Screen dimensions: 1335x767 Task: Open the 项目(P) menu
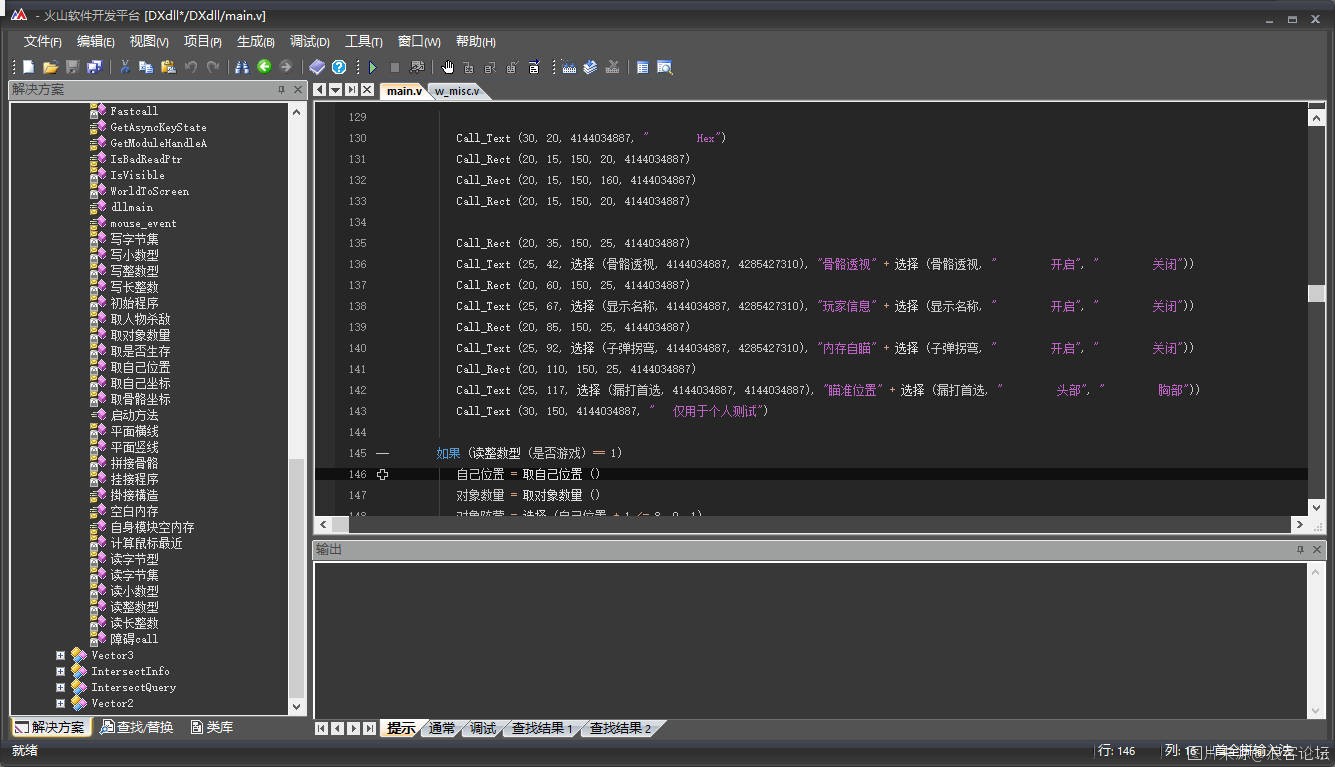[203, 41]
